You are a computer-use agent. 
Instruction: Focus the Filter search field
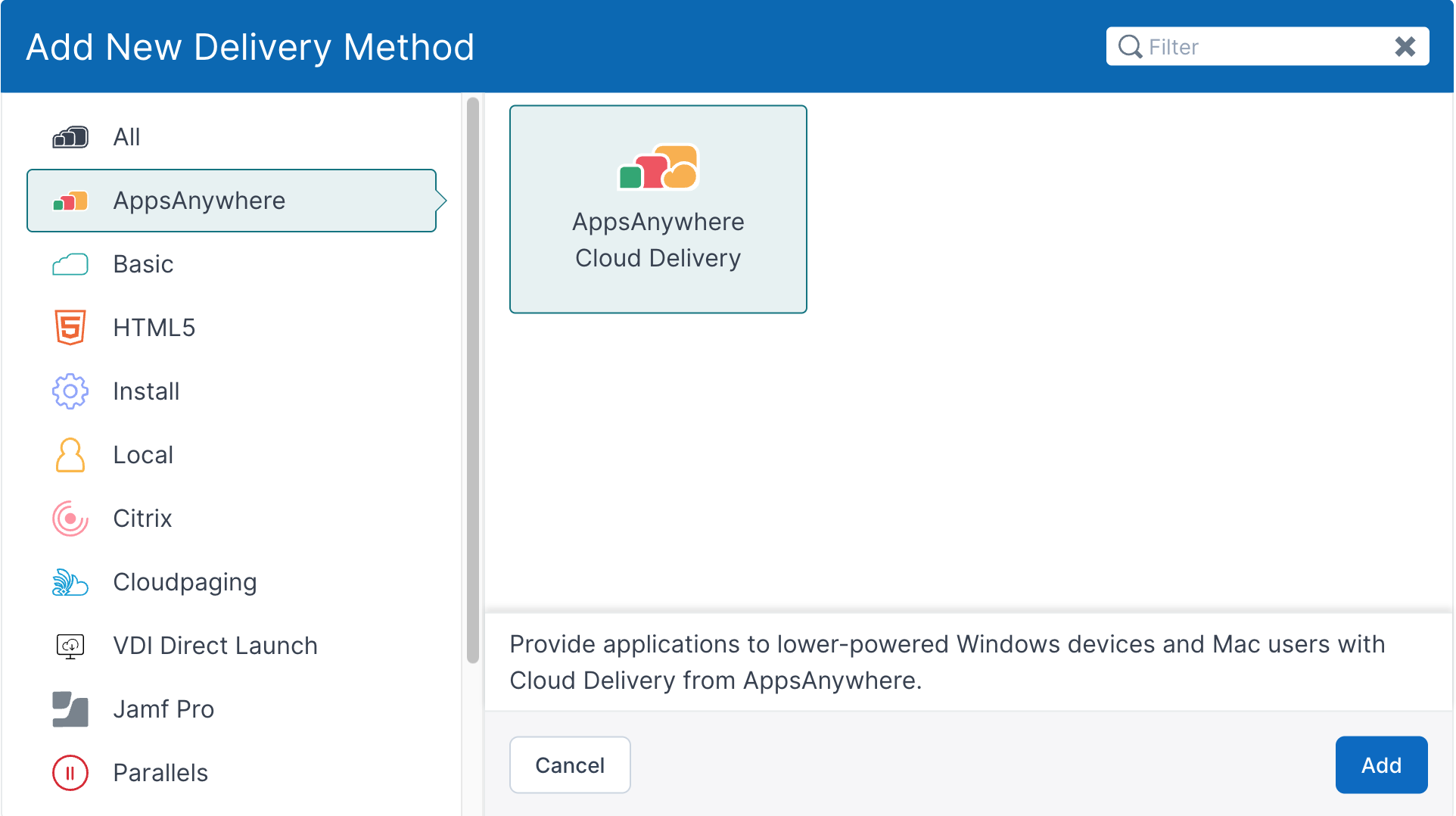(1268, 47)
